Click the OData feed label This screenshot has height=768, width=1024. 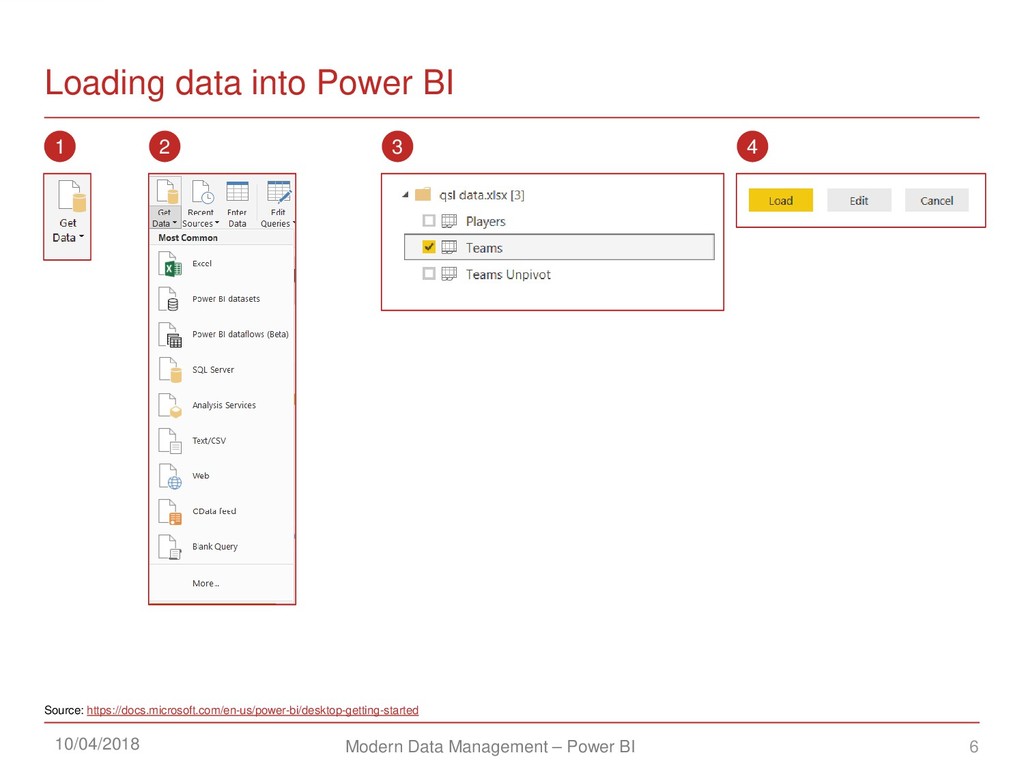tap(214, 511)
